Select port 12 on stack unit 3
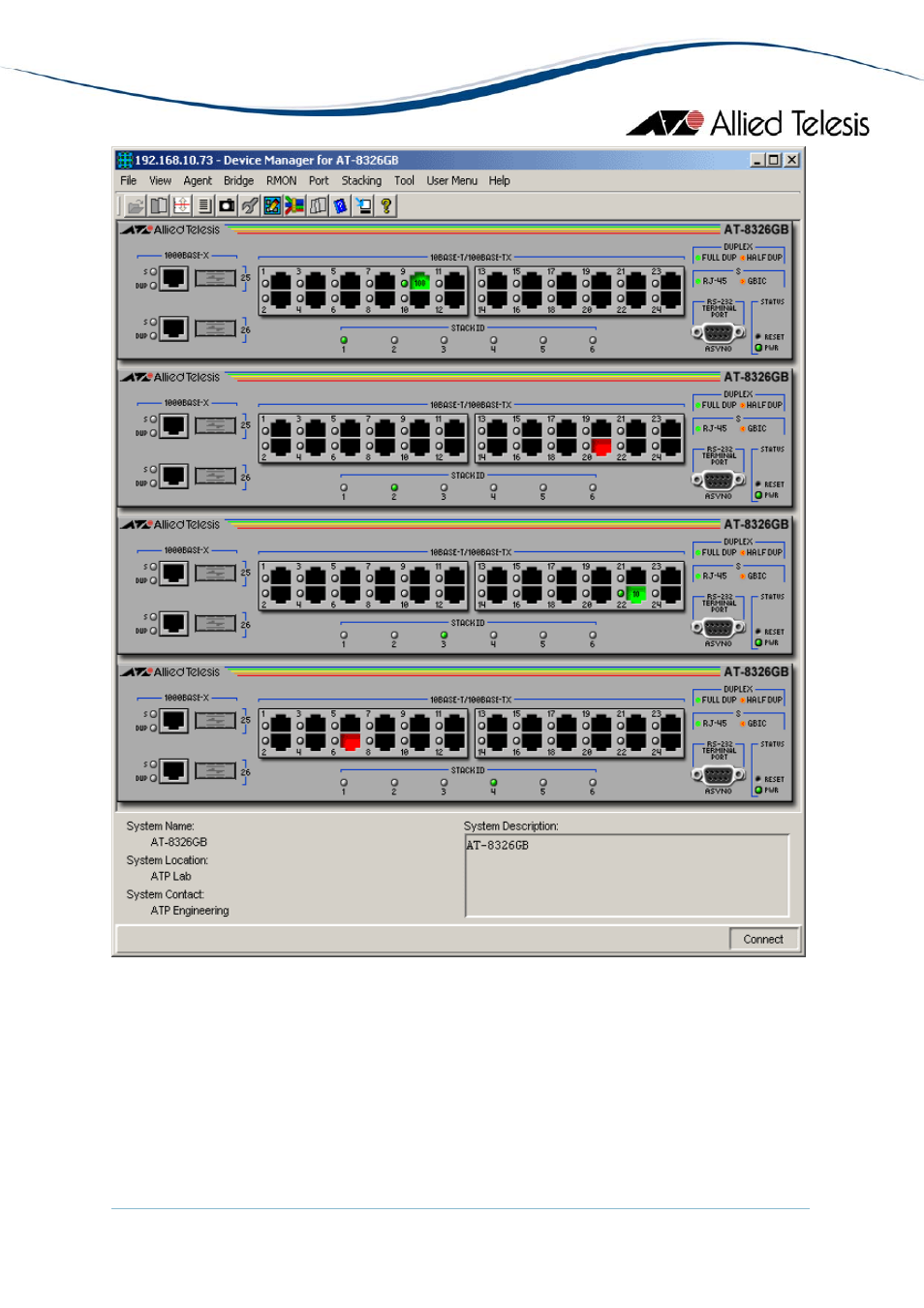This screenshot has width=924, height=1308. pyautogui.click(x=454, y=595)
